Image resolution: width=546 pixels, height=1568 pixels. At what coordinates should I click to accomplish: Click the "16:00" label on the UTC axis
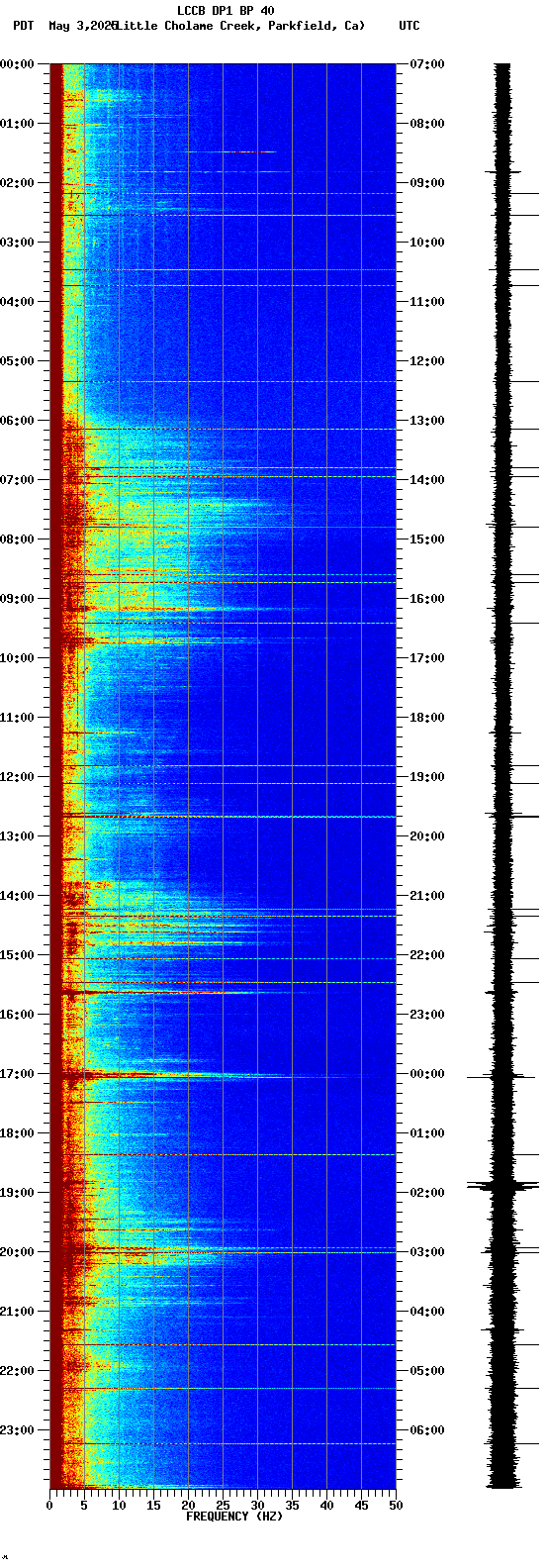[427, 599]
